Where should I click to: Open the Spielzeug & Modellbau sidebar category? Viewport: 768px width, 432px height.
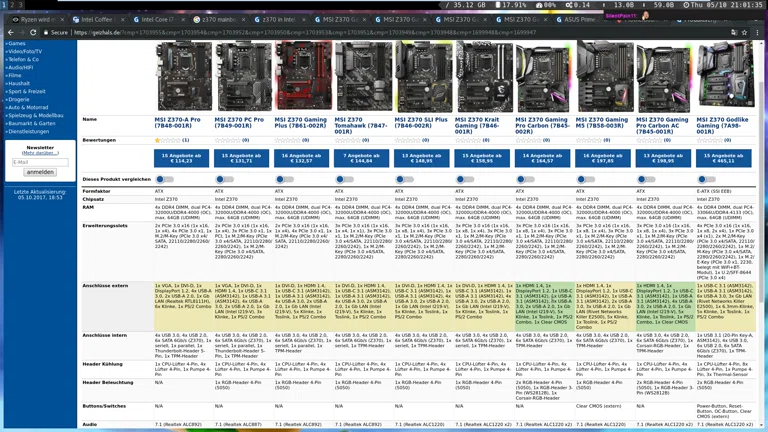(35, 116)
